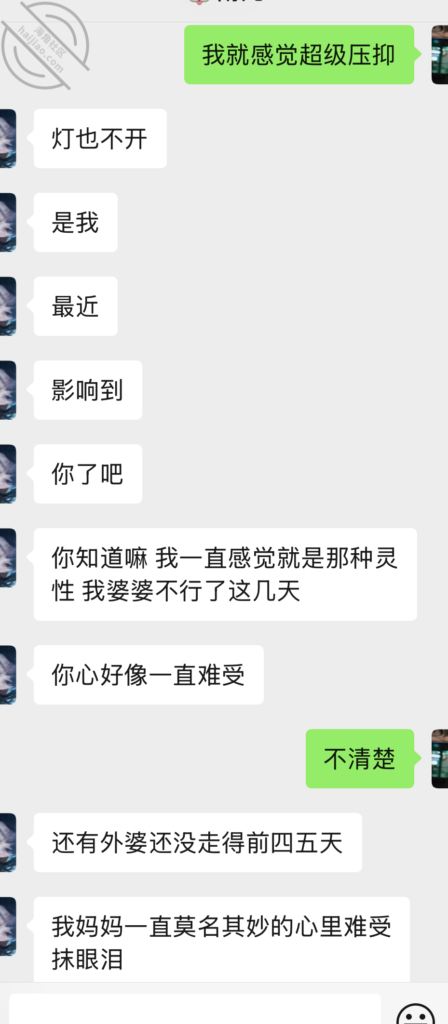Select the green reply bubble 不清楚
The width and height of the screenshot is (448, 1024).
tap(360, 759)
